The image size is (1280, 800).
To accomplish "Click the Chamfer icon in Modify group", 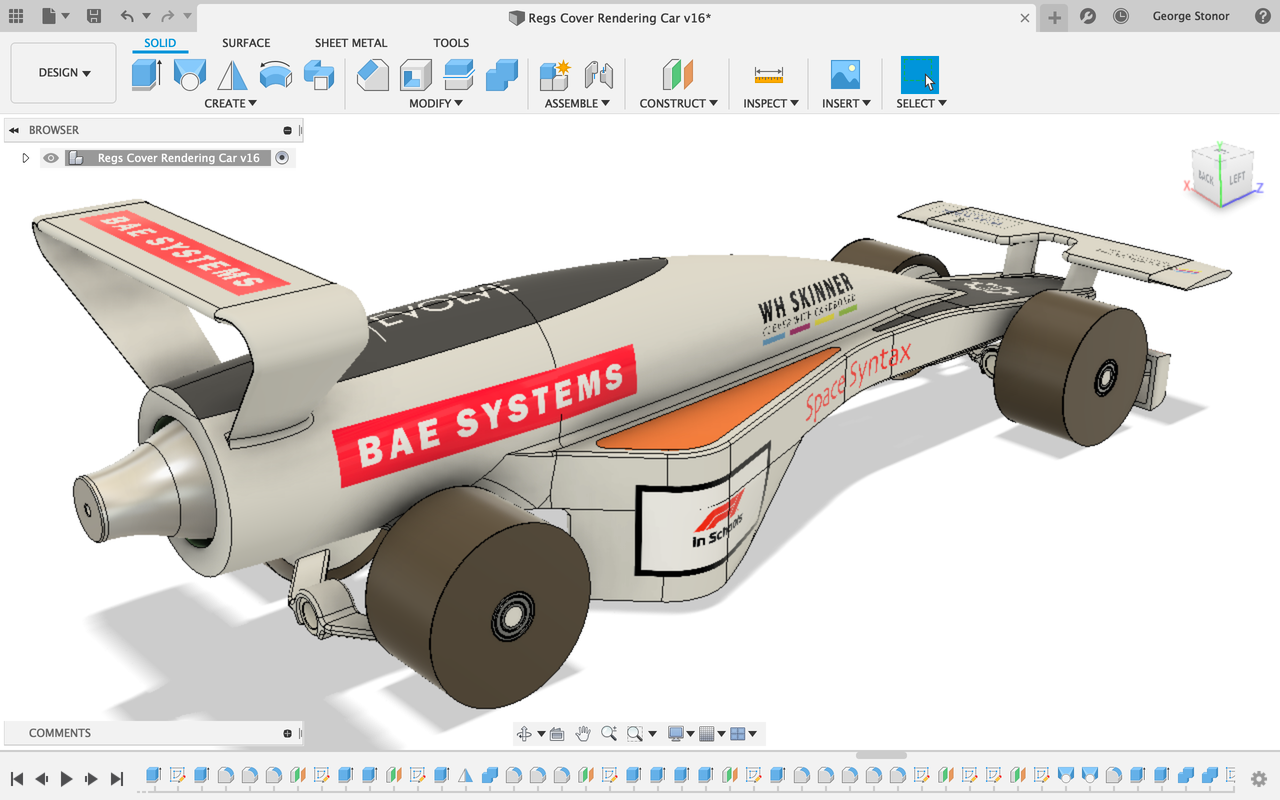I will click(373, 75).
